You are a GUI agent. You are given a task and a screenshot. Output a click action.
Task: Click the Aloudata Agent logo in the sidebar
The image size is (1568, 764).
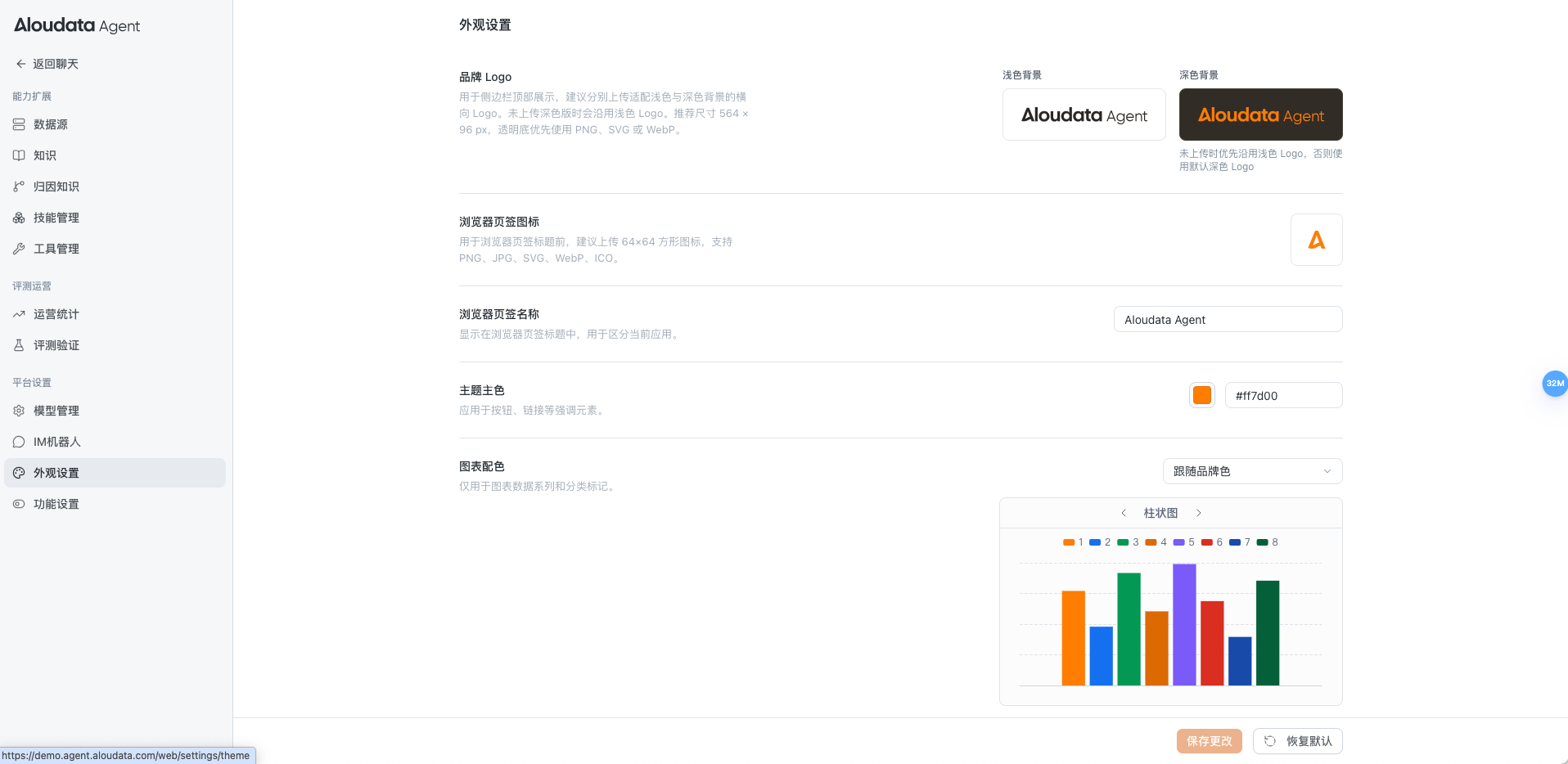click(77, 25)
